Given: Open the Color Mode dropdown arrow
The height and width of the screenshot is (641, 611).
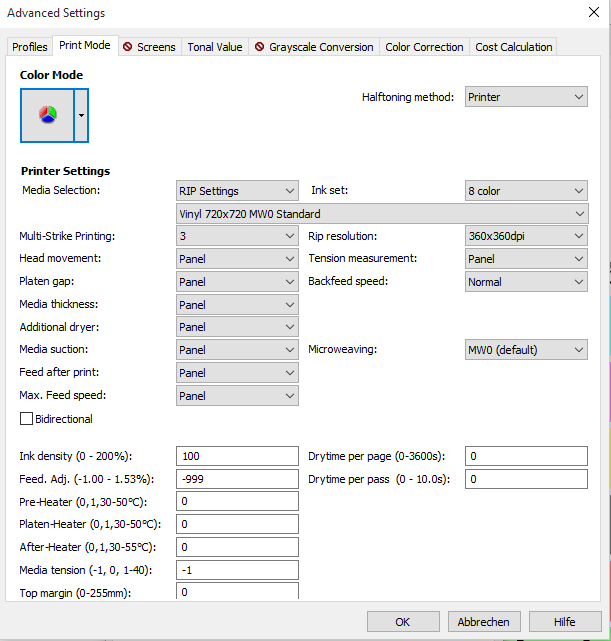Looking at the screenshot, I should click(82, 114).
